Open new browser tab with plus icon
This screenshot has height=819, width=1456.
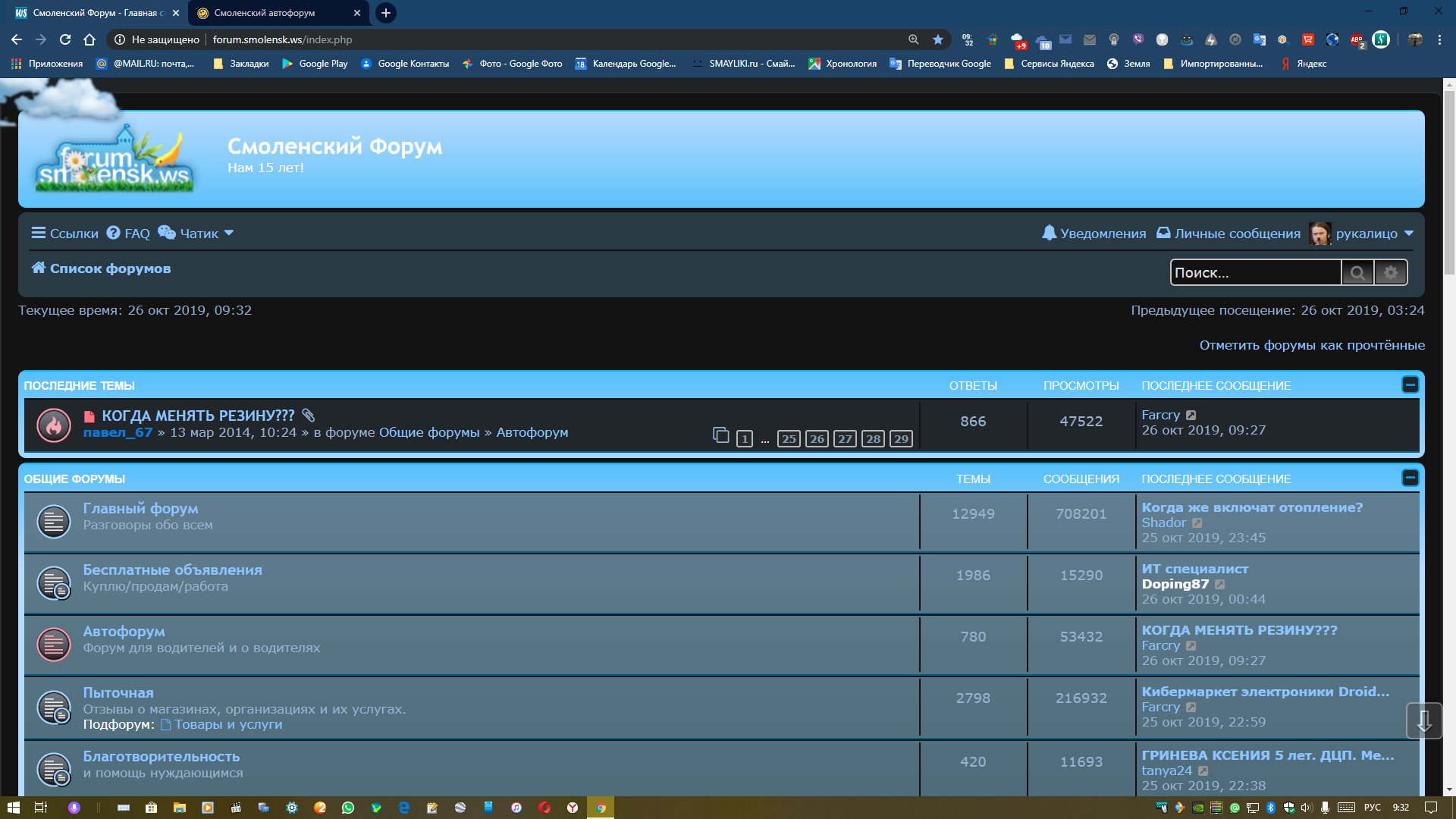pos(386,13)
